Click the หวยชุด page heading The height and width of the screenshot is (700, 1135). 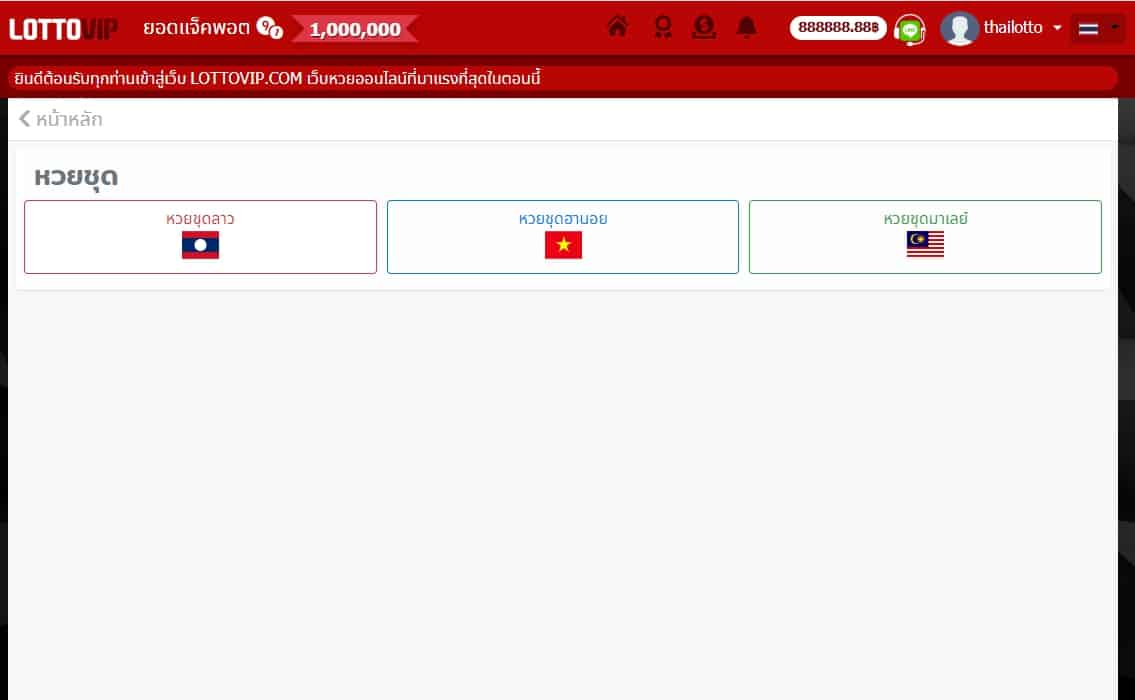(76, 177)
